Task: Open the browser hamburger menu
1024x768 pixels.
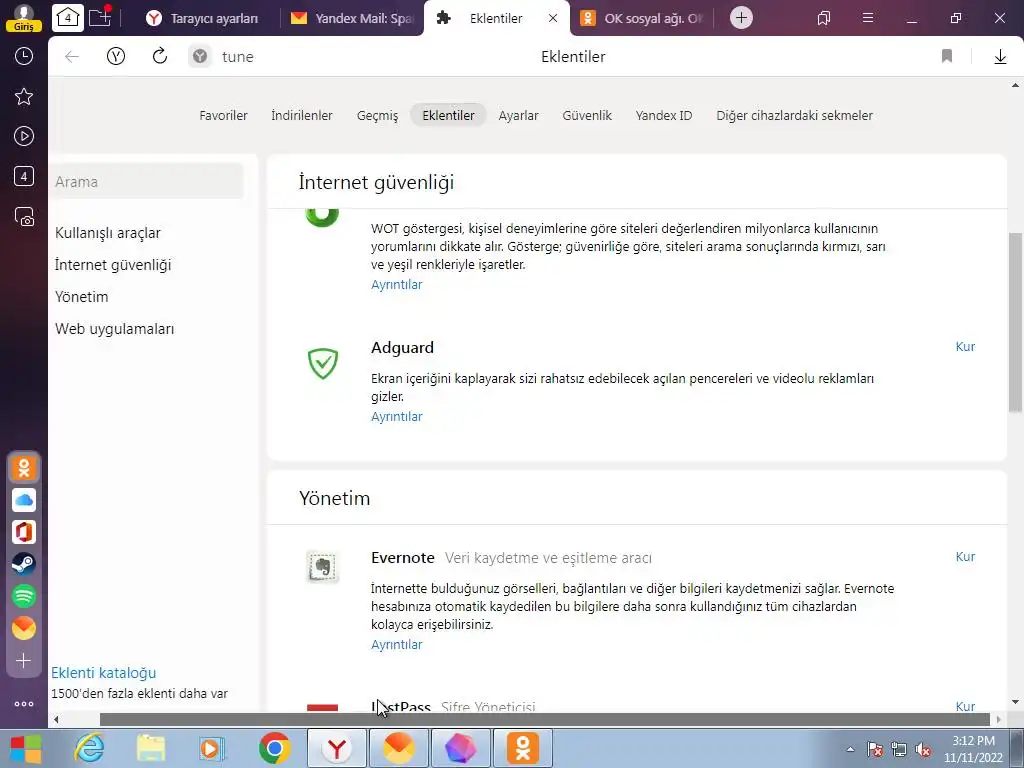Action: 868,18
